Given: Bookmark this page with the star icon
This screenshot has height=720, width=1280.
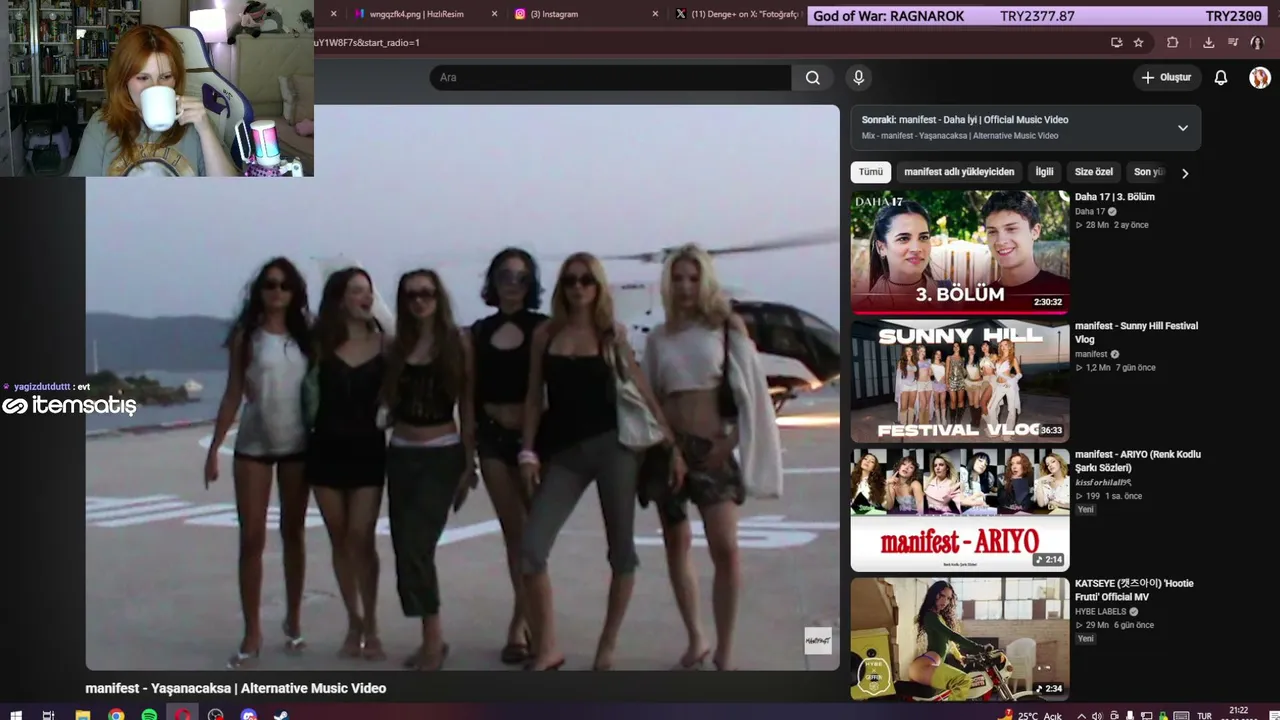Looking at the screenshot, I should (1138, 43).
